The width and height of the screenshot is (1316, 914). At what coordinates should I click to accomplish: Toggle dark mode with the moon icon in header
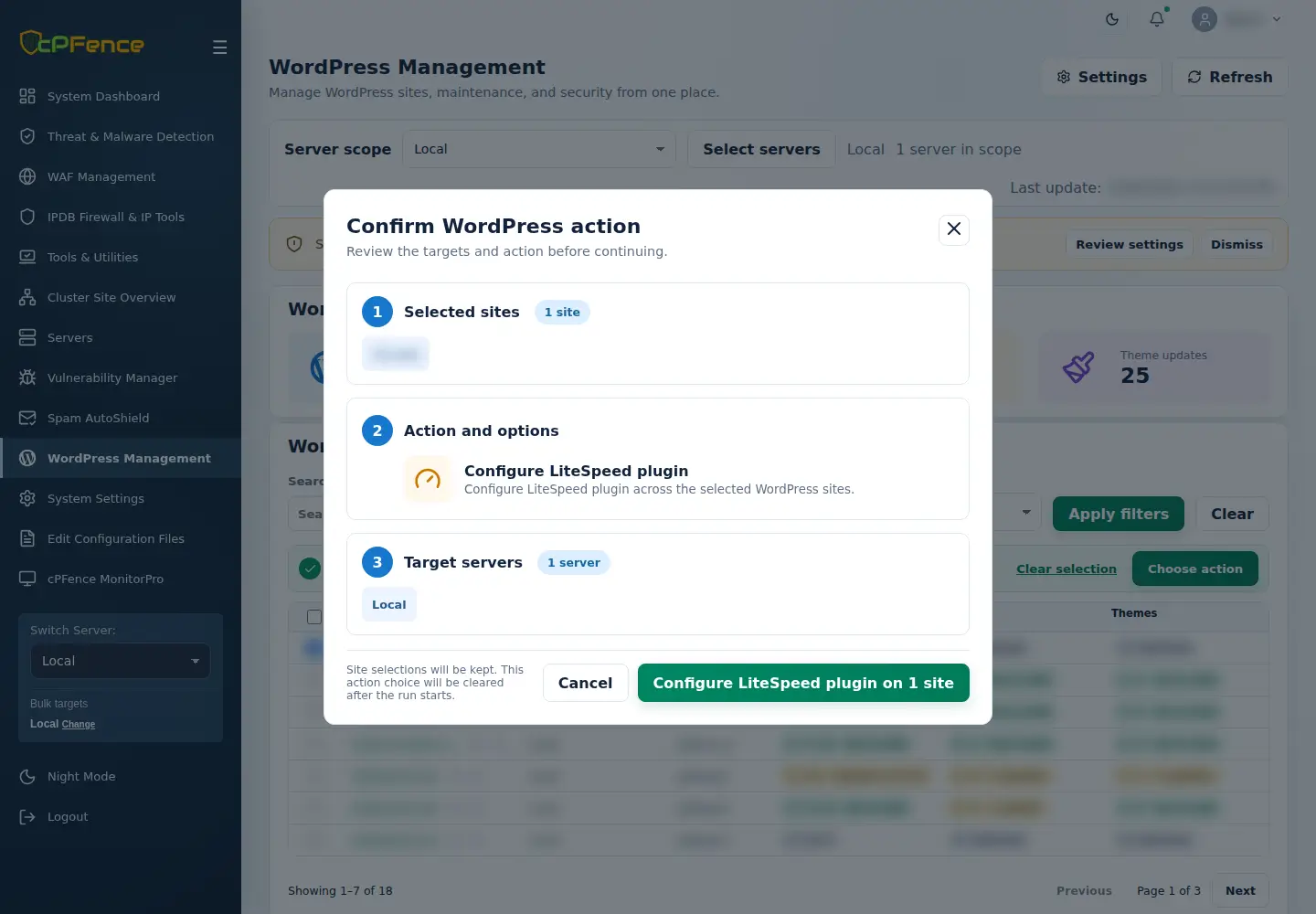(1112, 19)
